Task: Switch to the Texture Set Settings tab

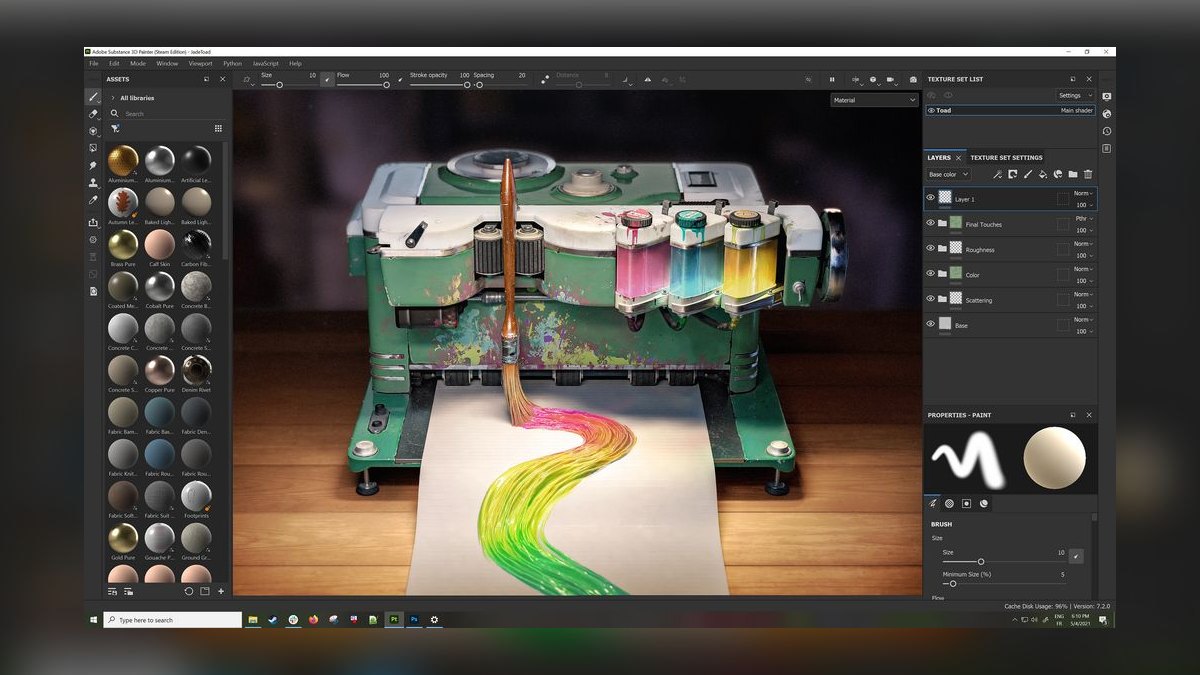Action: [1006, 157]
